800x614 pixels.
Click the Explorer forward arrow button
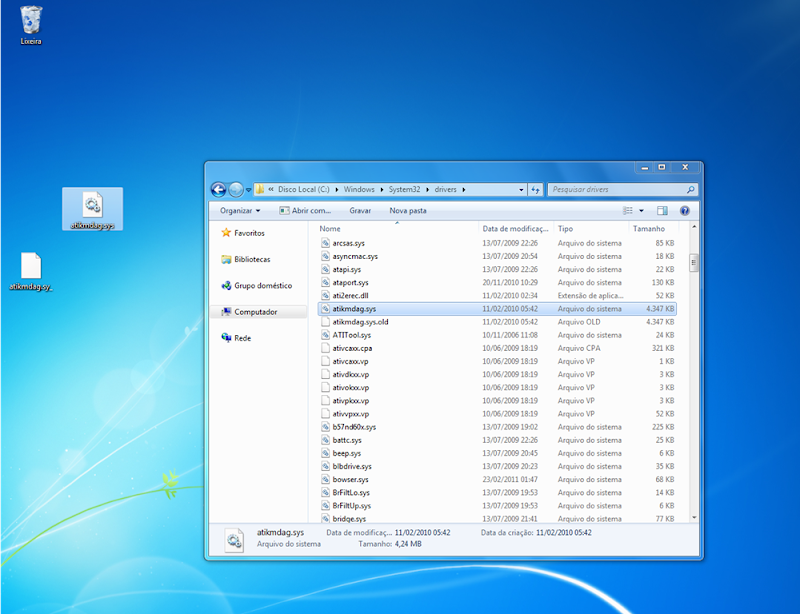(x=236, y=189)
